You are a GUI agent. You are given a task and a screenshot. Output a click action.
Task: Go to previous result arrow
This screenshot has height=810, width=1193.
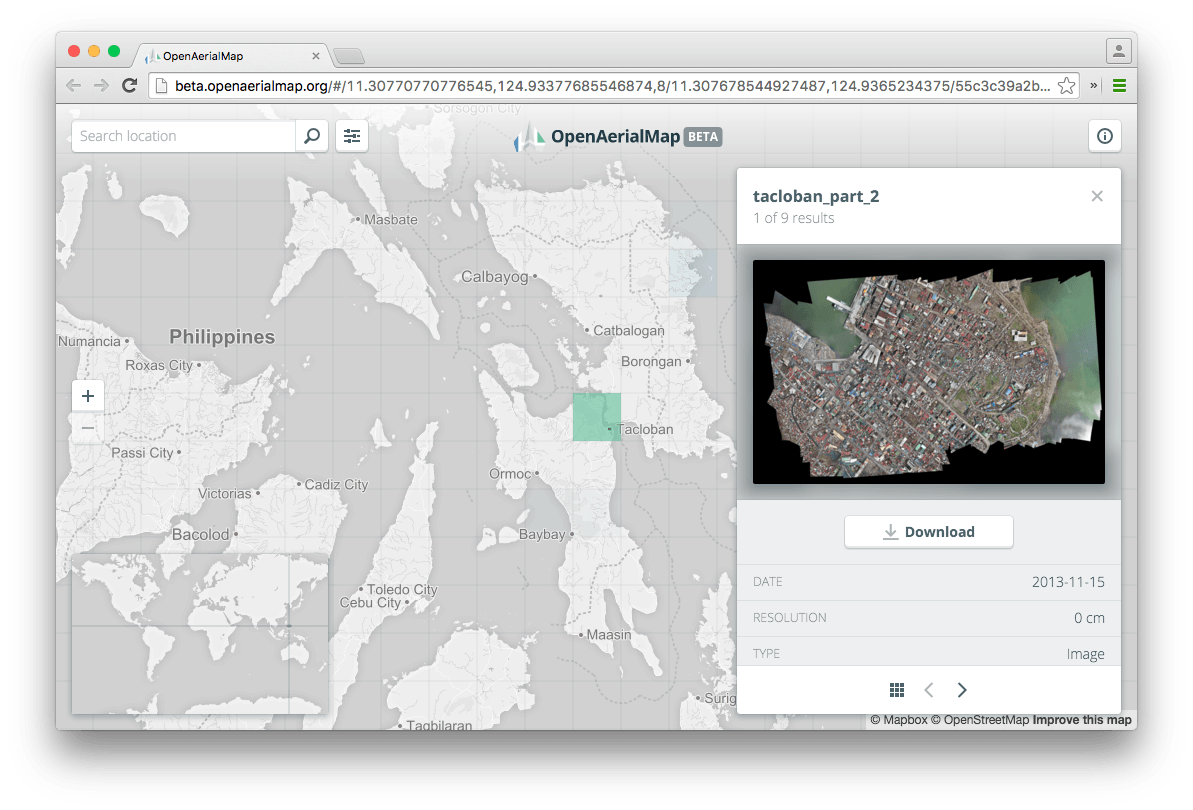click(x=929, y=690)
